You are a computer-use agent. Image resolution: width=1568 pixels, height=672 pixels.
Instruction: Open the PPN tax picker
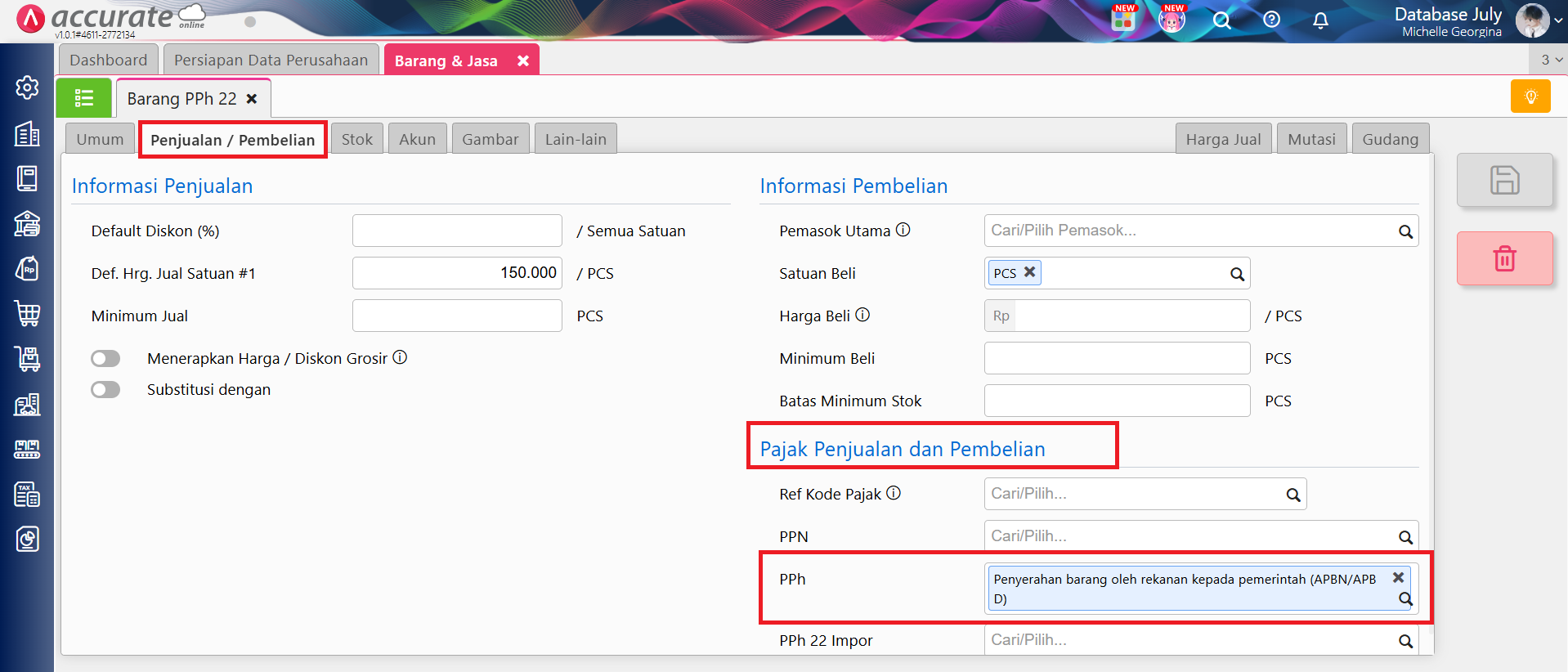pos(1201,536)
